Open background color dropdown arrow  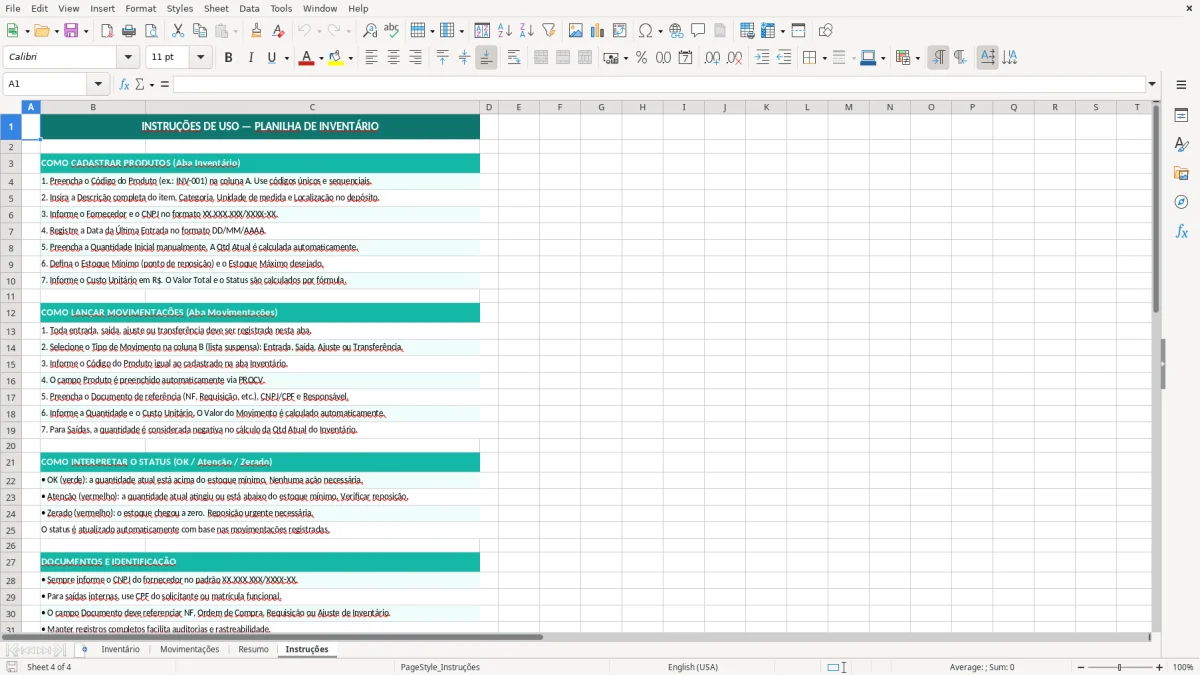coord(350,58)
